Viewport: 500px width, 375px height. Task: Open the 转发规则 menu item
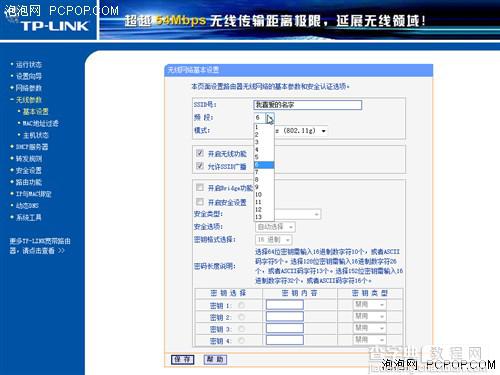pos(29,159)
